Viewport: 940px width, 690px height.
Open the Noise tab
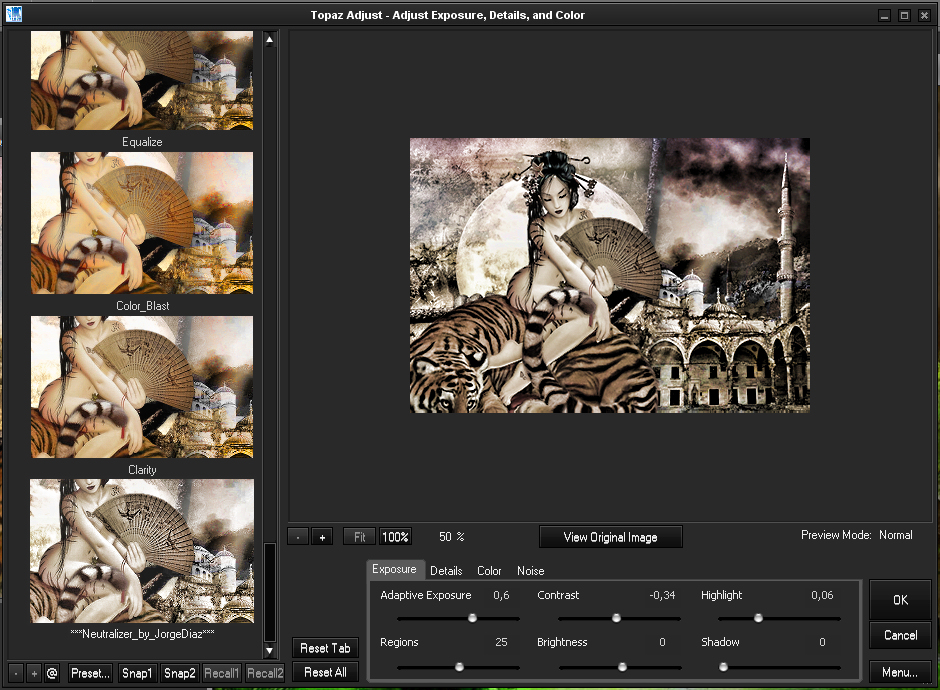pyautogui.click(x=531, y=571)
